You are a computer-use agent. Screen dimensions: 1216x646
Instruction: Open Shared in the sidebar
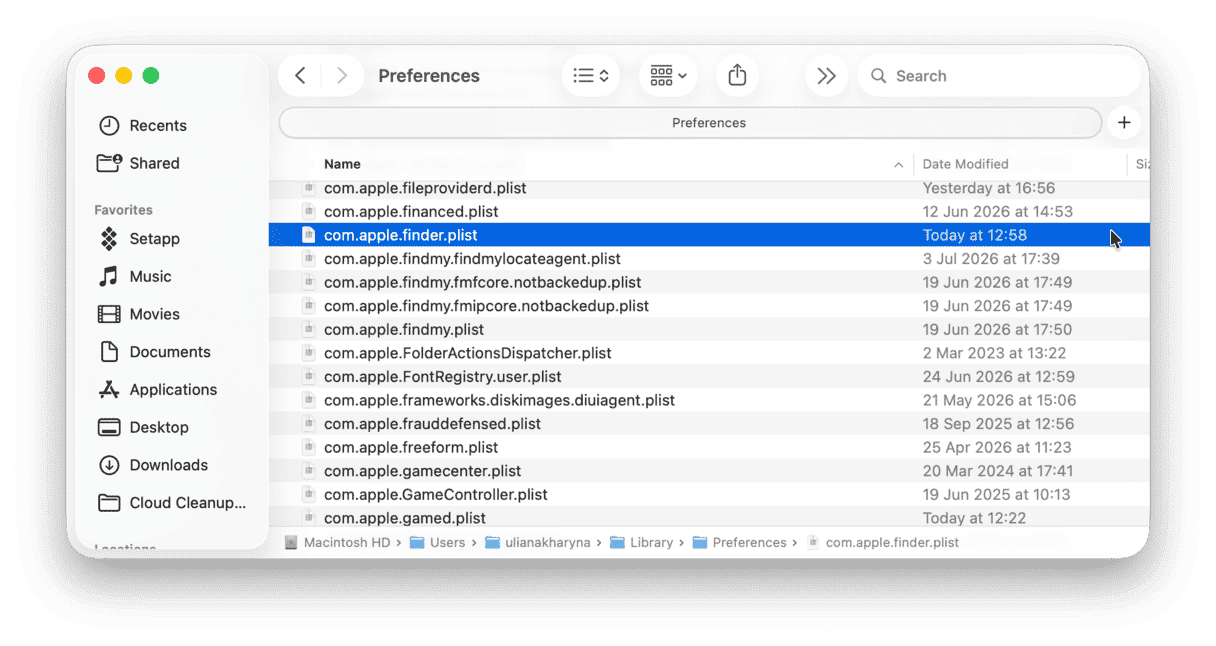tap(154, 163)
